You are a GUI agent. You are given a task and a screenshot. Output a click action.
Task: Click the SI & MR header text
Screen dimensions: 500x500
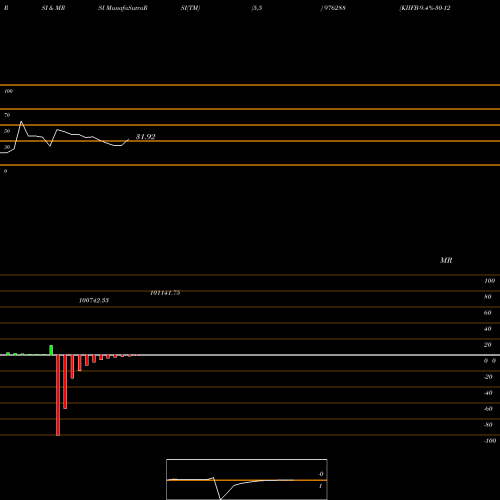point(53,8)
